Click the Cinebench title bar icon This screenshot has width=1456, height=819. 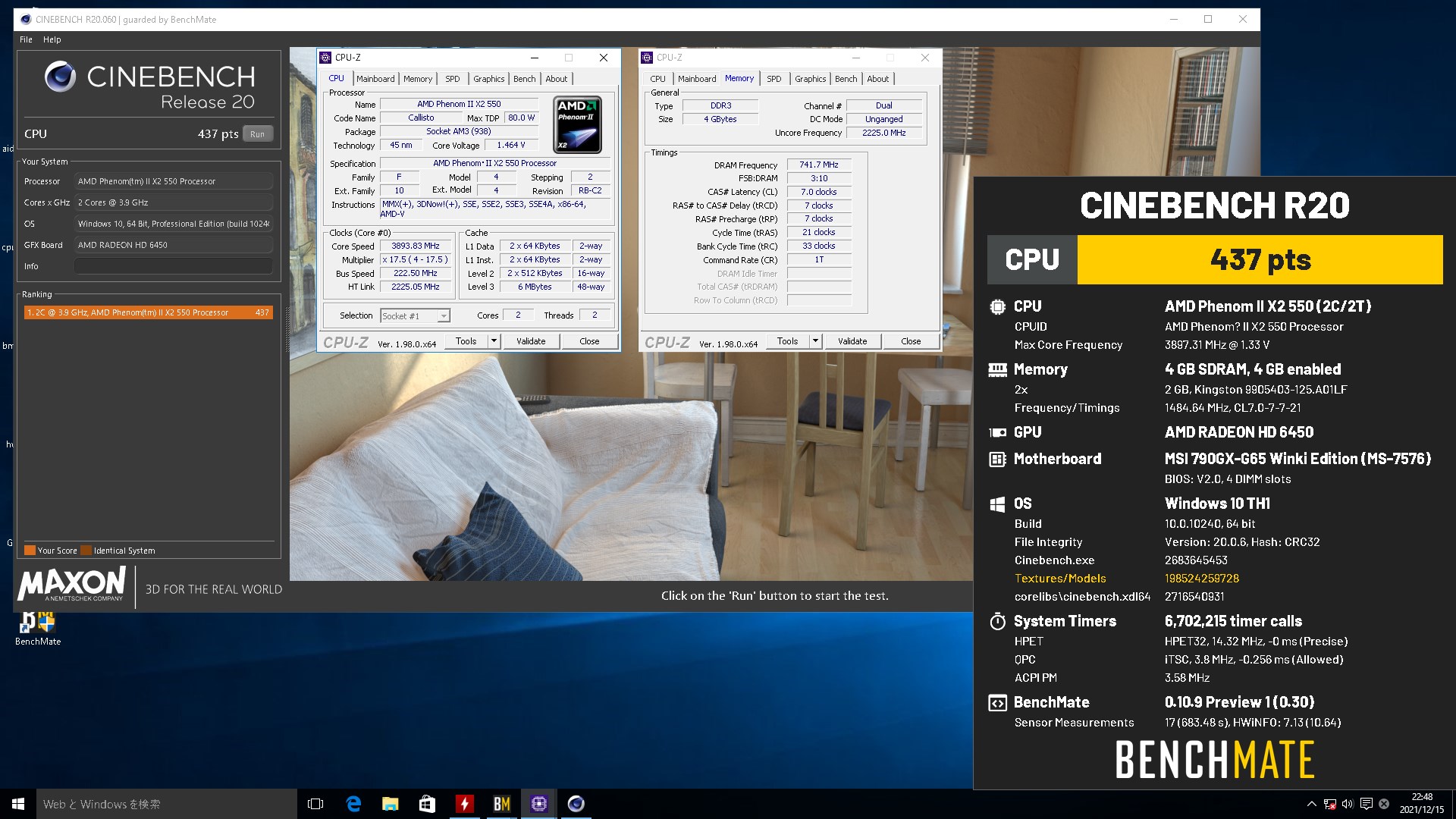pyautogui.click(x=26, y=20)
